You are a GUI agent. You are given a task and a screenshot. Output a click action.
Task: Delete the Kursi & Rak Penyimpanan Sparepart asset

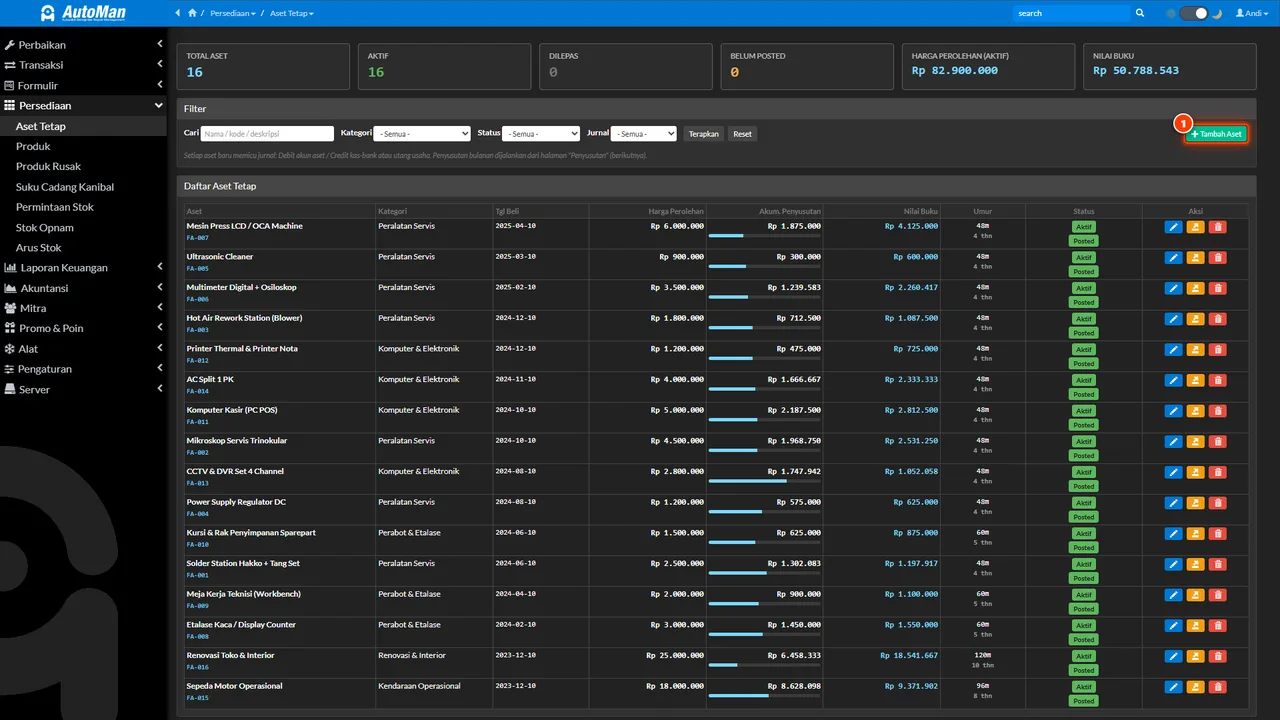[x=1217, y=534]
